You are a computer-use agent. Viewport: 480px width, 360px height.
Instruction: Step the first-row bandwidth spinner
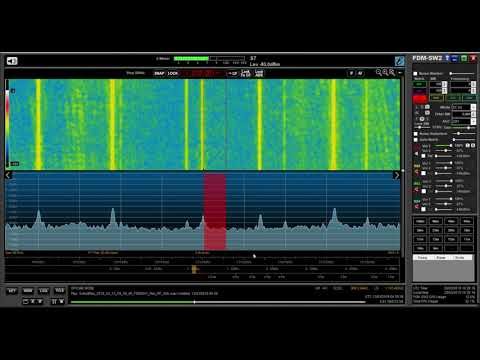pyautogui.click(x=444, y=84)
